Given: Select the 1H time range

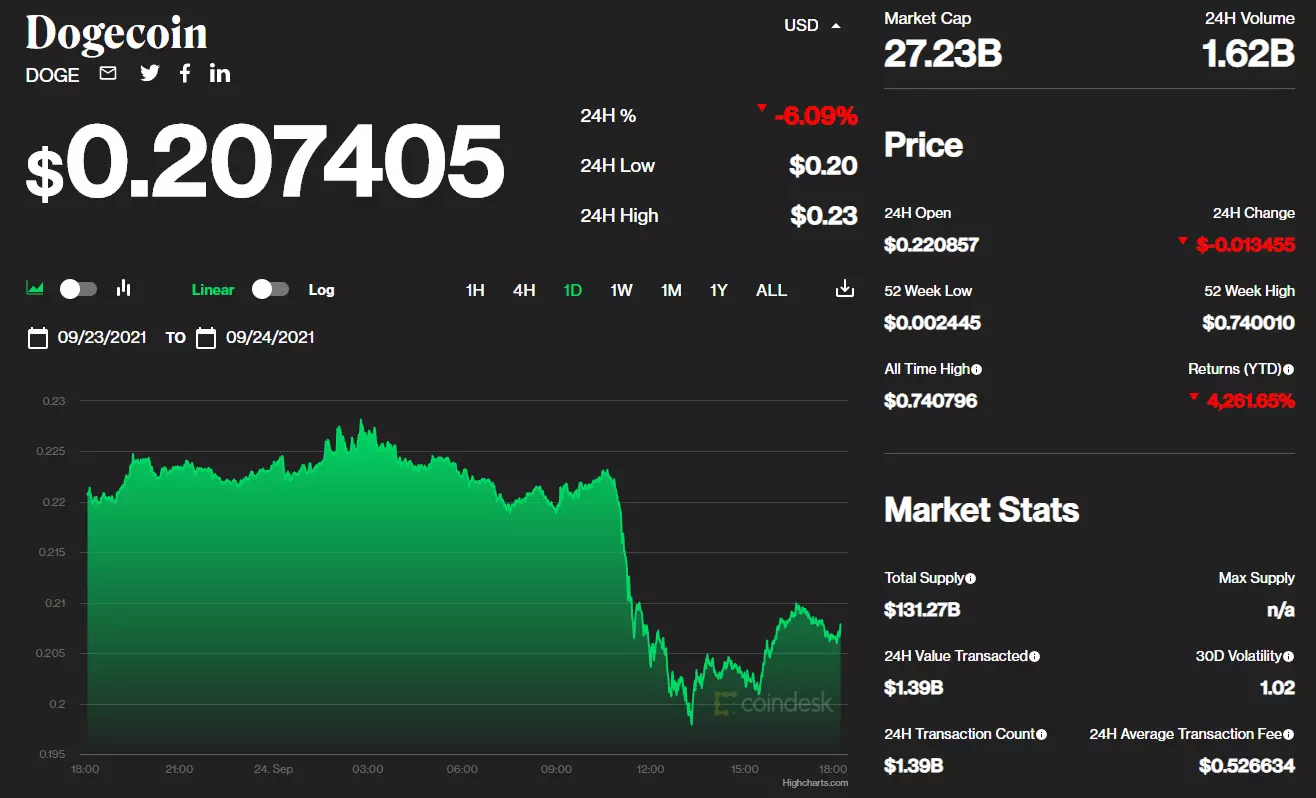Looking at the screenshot, I should (475, 290).
